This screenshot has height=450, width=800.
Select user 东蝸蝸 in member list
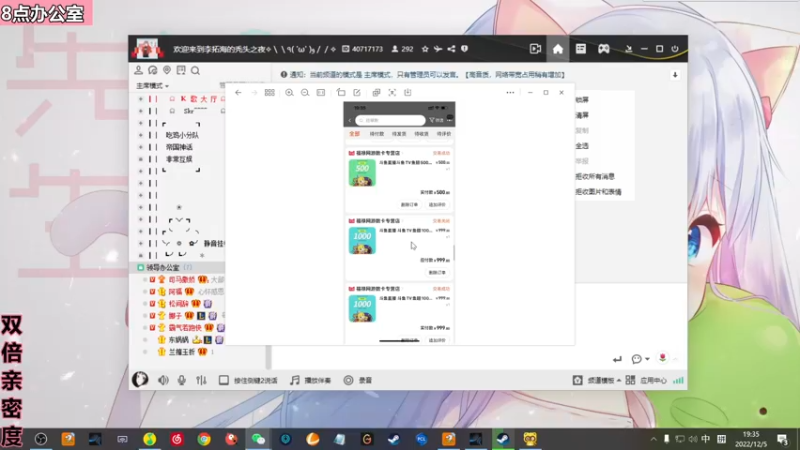pyautogui.click(x=179, y=340)
